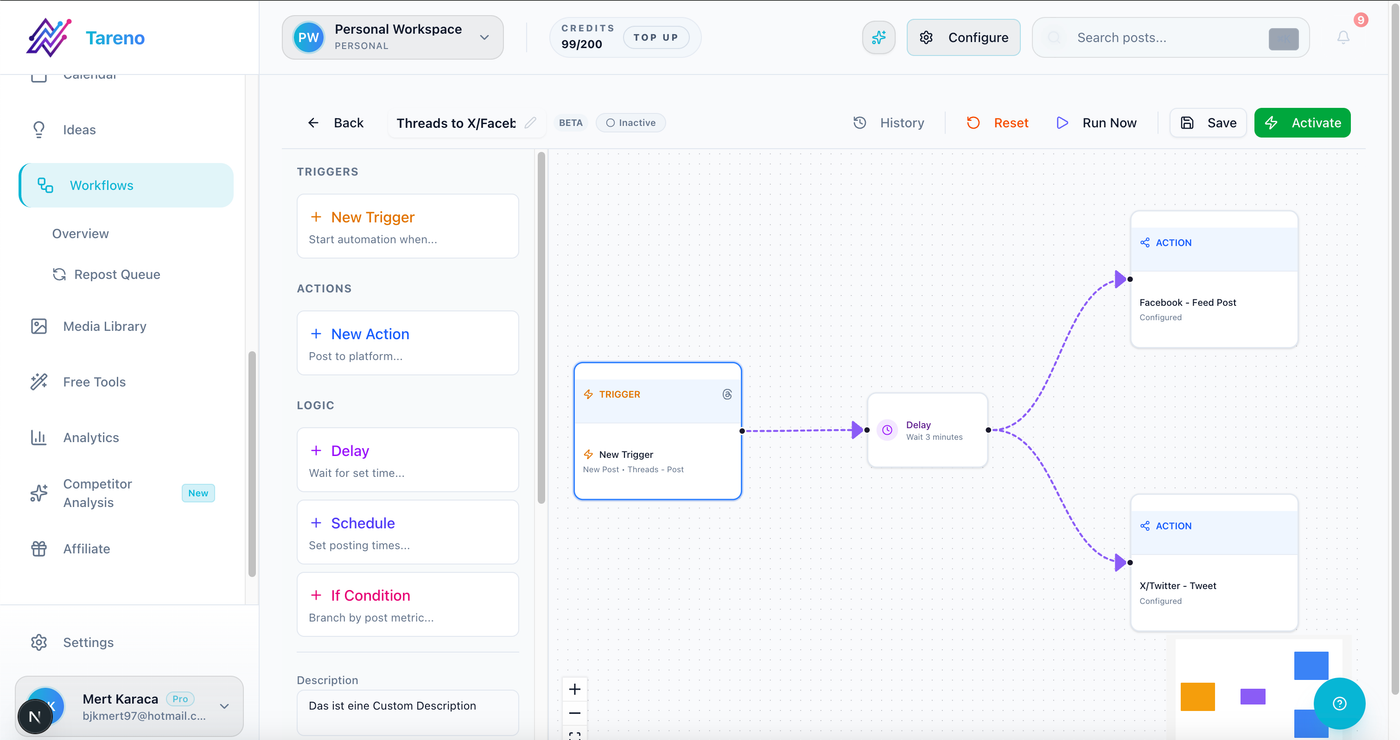1400x740 pixels.
Task: Activate the workflow
Action: pos(1302,123)
